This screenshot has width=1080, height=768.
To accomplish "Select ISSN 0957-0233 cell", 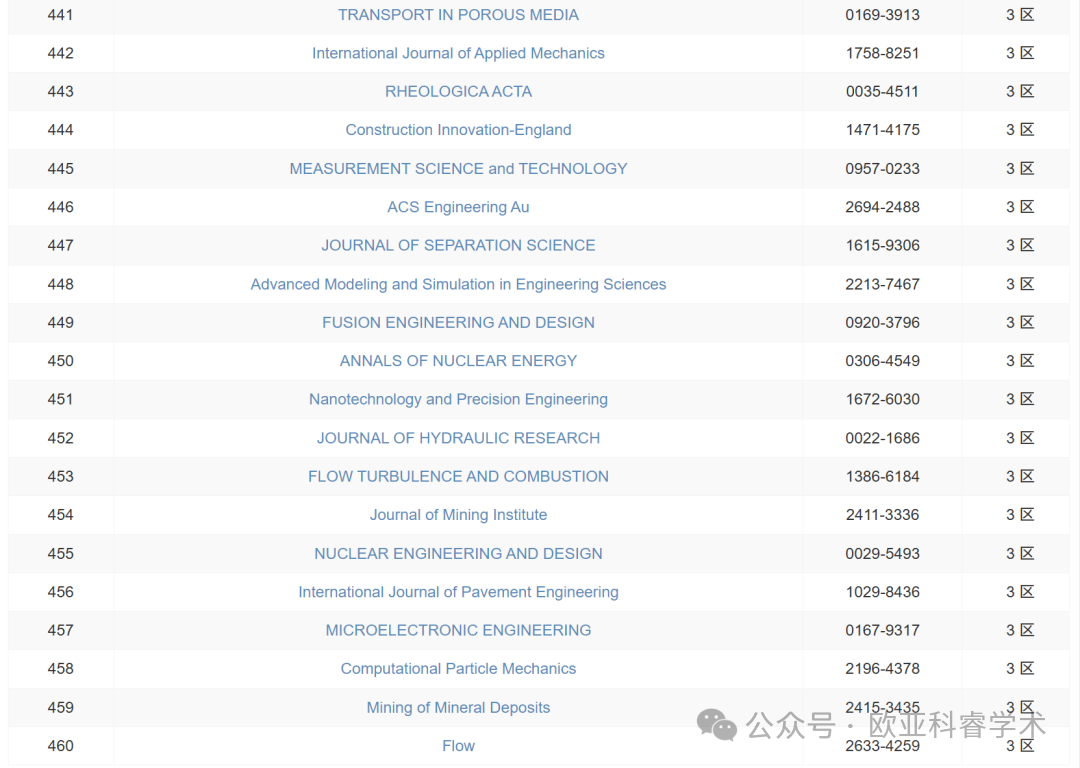I will coord(882,169).
